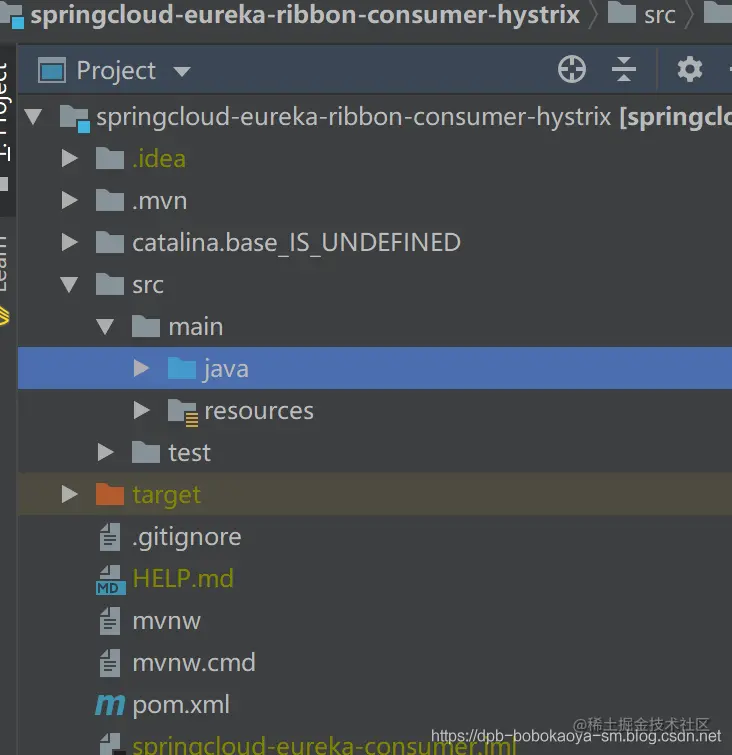This screenshot has height=755, width=732.
Task: Select the resources folder label
Action: pyautogui.click(x=259, y=411)
